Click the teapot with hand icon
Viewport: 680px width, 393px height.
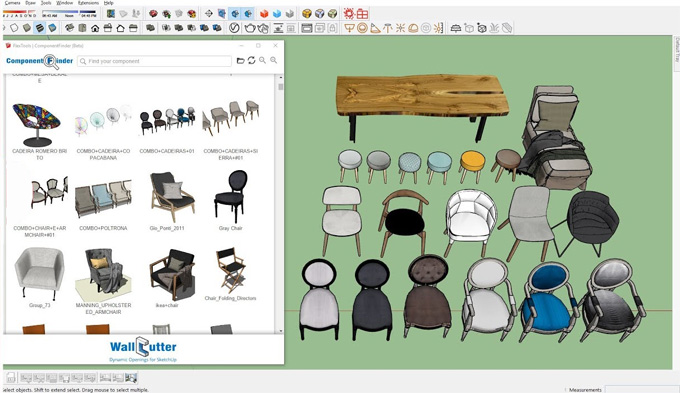click(x=263, y=28)
